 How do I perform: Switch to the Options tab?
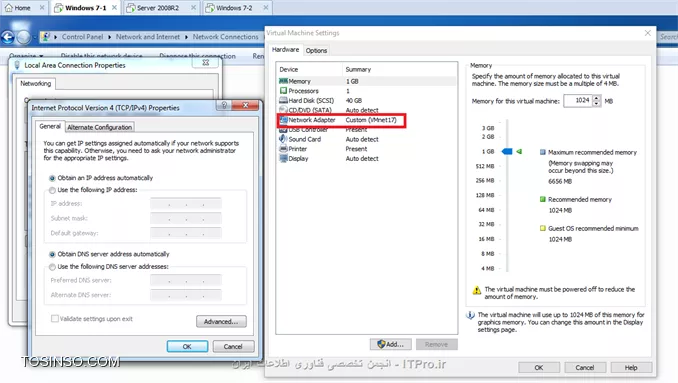click(317, 51)
